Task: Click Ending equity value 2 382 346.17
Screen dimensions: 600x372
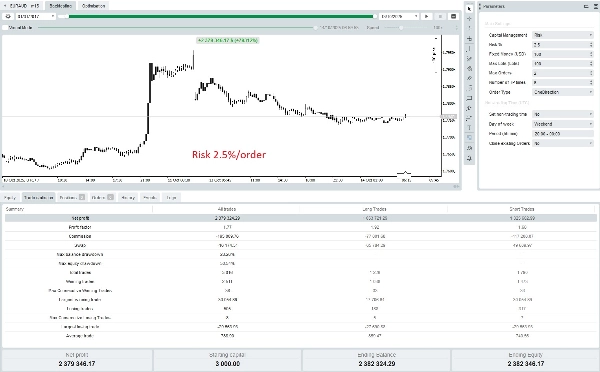Action: pyautogui.click(x=526, y=364)
